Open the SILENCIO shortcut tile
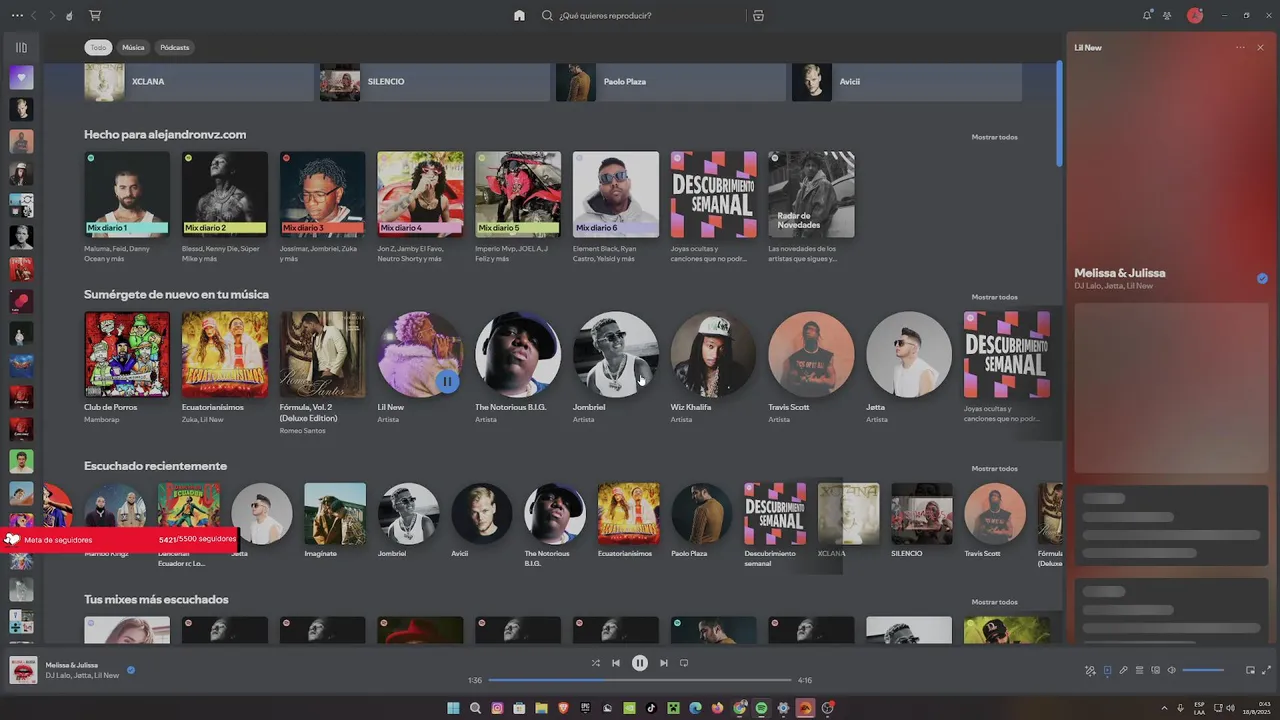The width and height of the screenshot is (1280, 720). tap(435, 81)
